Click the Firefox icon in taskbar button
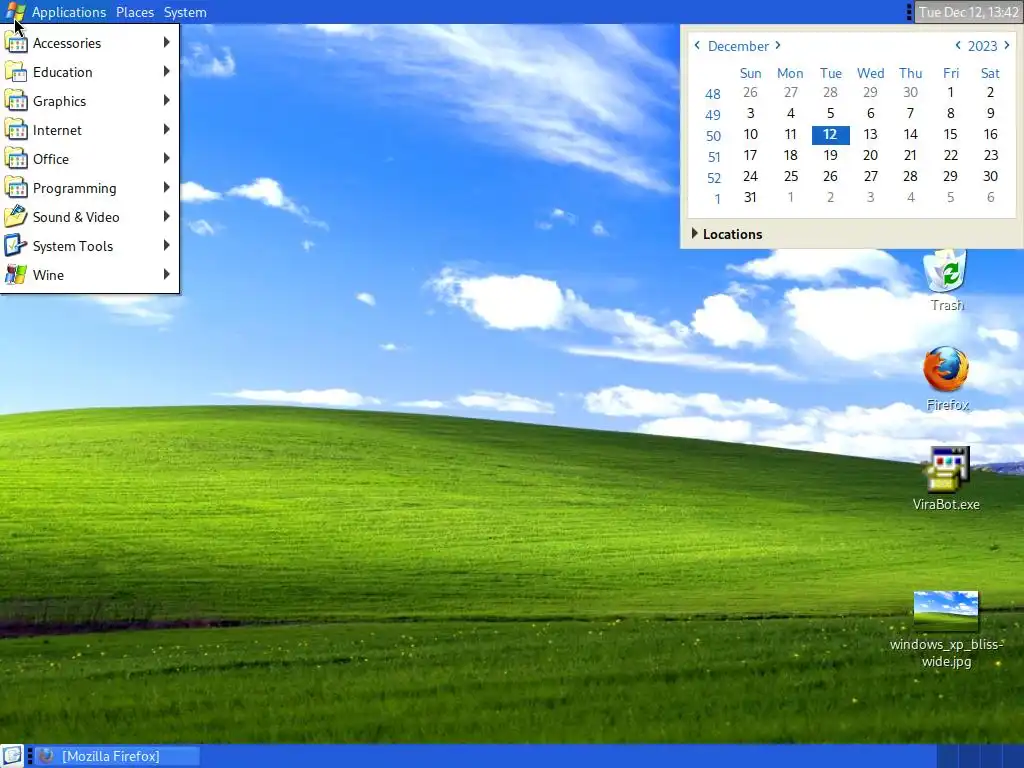 46,756
